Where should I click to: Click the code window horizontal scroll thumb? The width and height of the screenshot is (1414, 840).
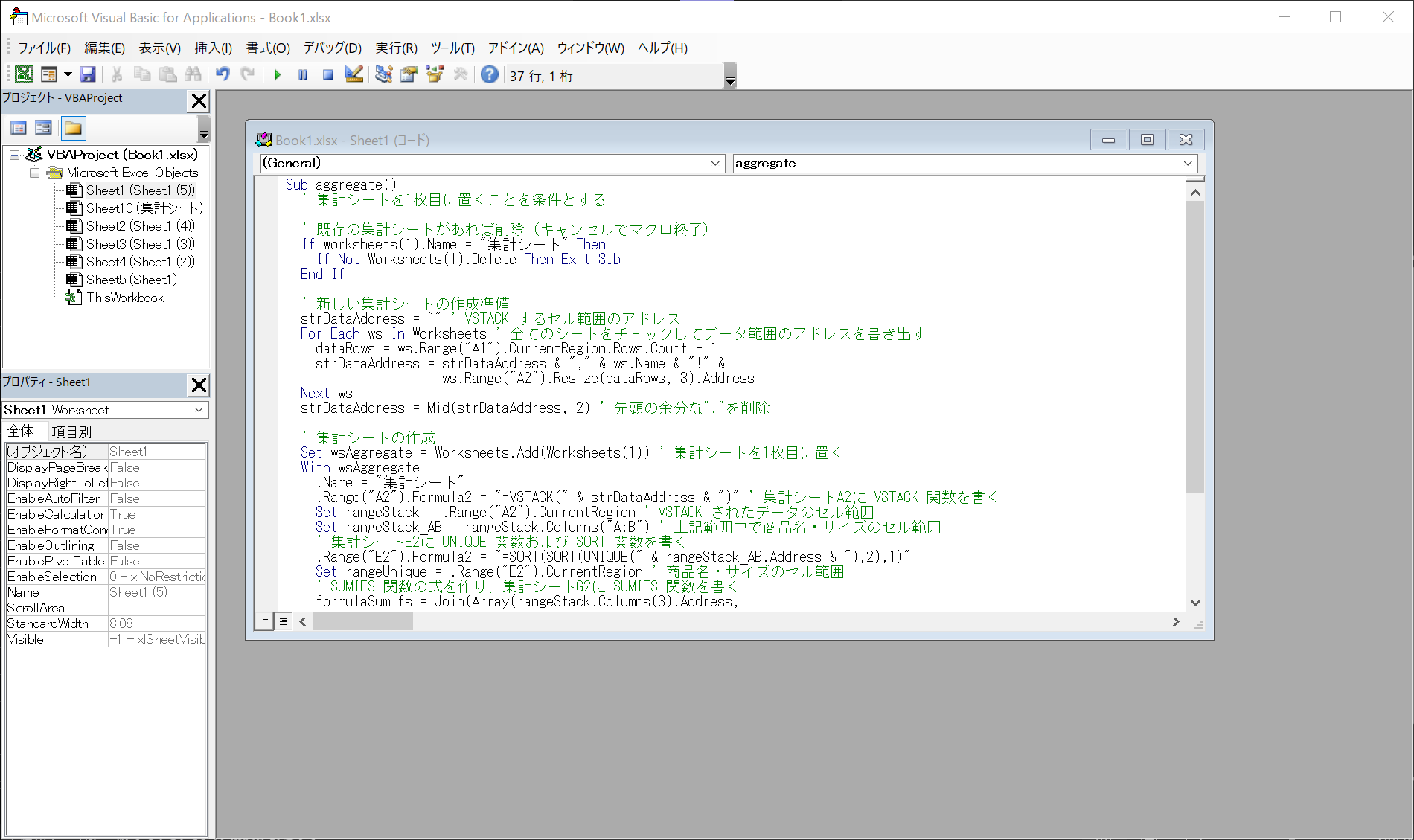pyautogui.click(x=362, y=621)
